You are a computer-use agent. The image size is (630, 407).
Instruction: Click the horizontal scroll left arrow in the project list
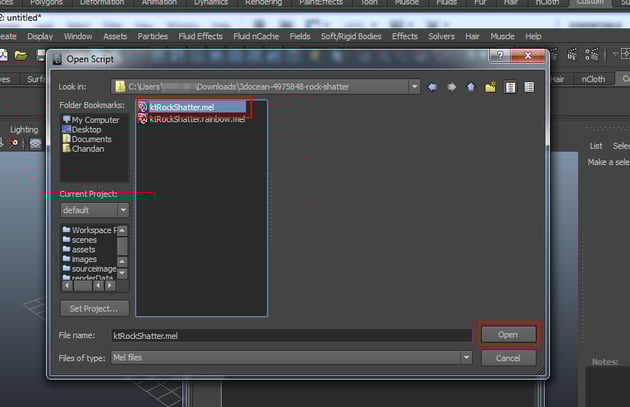(68, 286)
